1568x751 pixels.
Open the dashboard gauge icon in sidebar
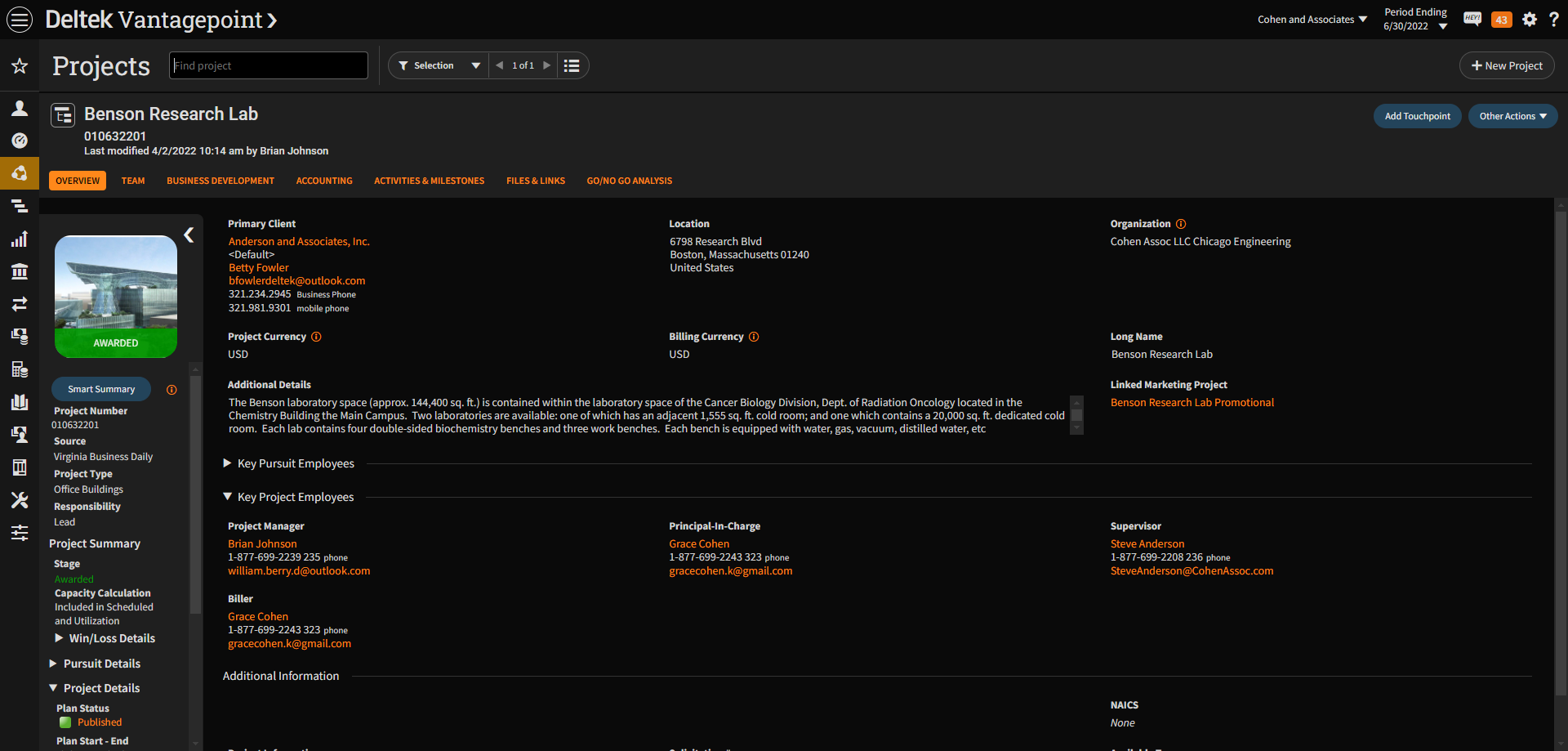click(x=20, y=141)
